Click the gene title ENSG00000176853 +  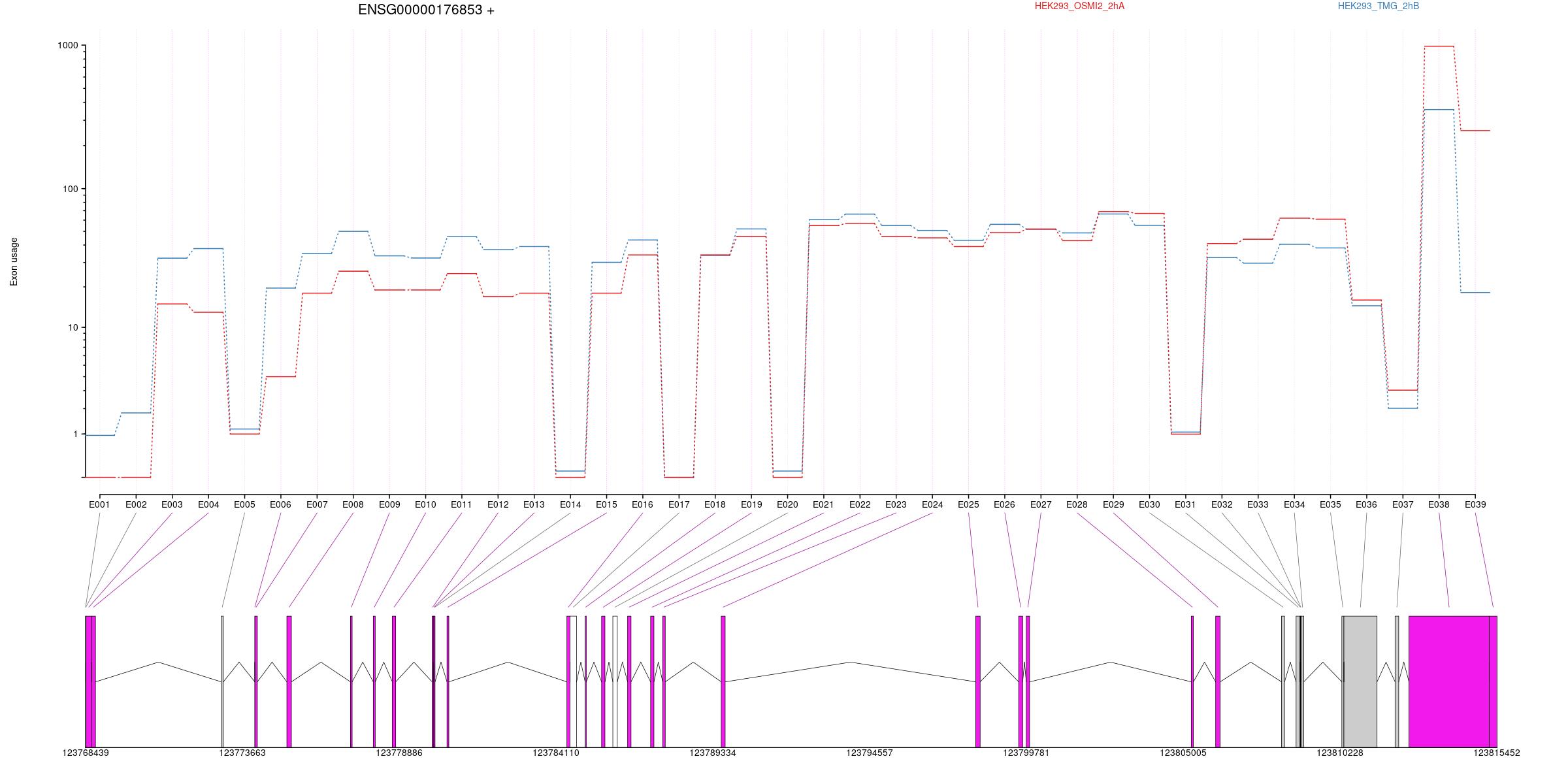pyautogui.click(x=426, y=10)
